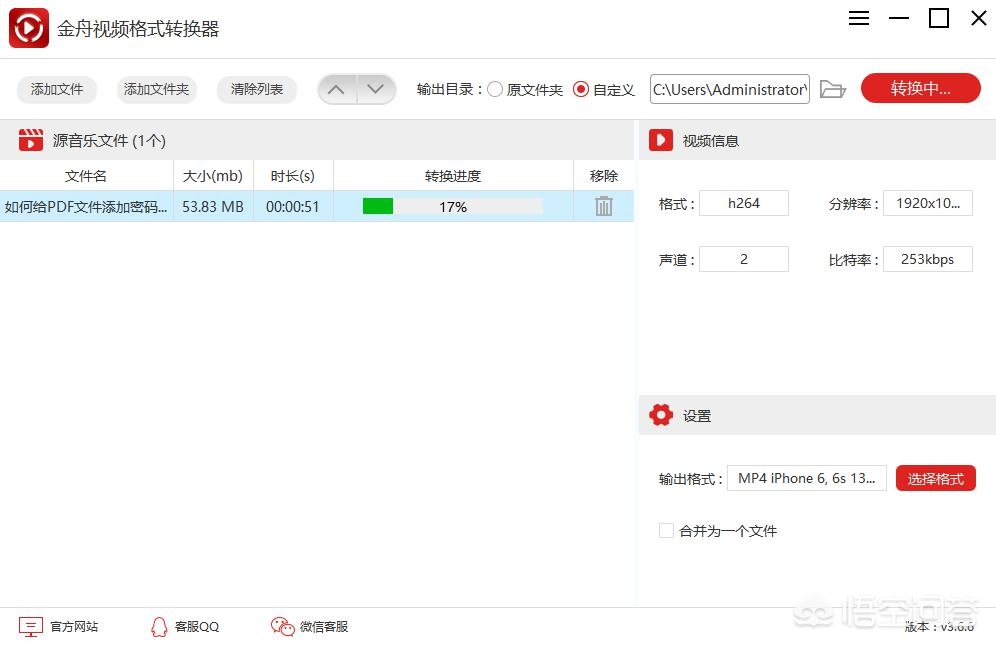Move file up with the up arrow button
996x646 pixels.
point(337,90)
